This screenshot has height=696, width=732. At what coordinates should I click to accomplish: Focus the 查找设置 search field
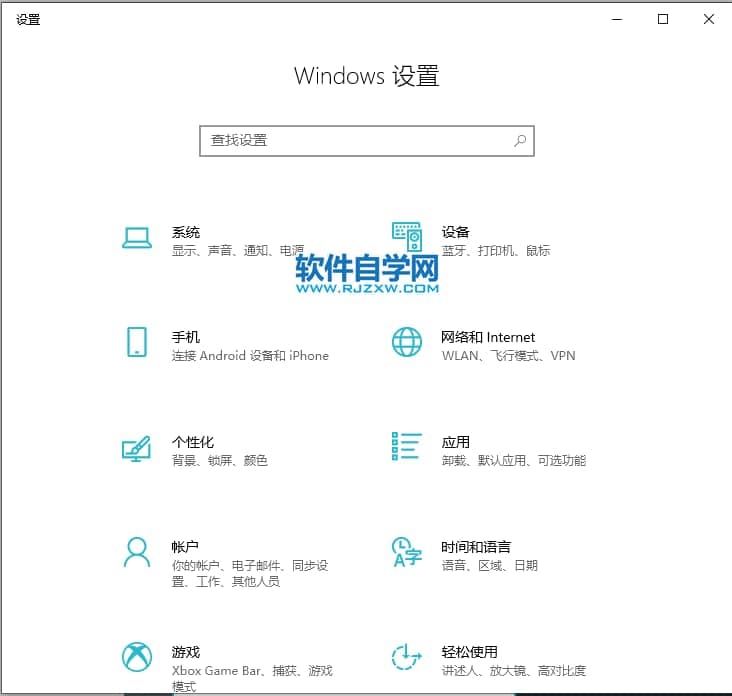coord(355,141)
